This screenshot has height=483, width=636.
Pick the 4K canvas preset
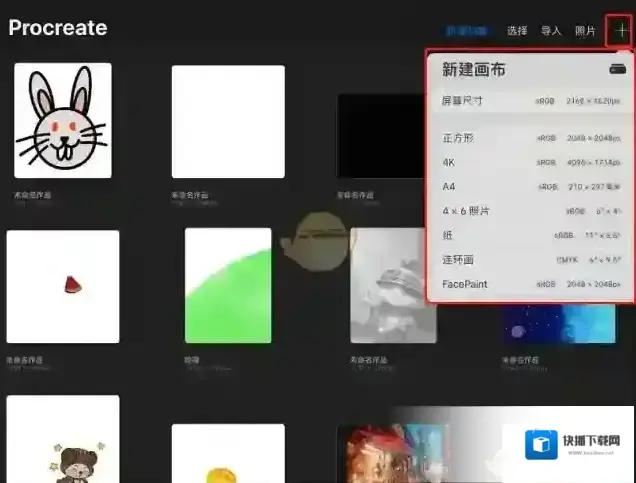pyautogui.click(x=530, y=162)
